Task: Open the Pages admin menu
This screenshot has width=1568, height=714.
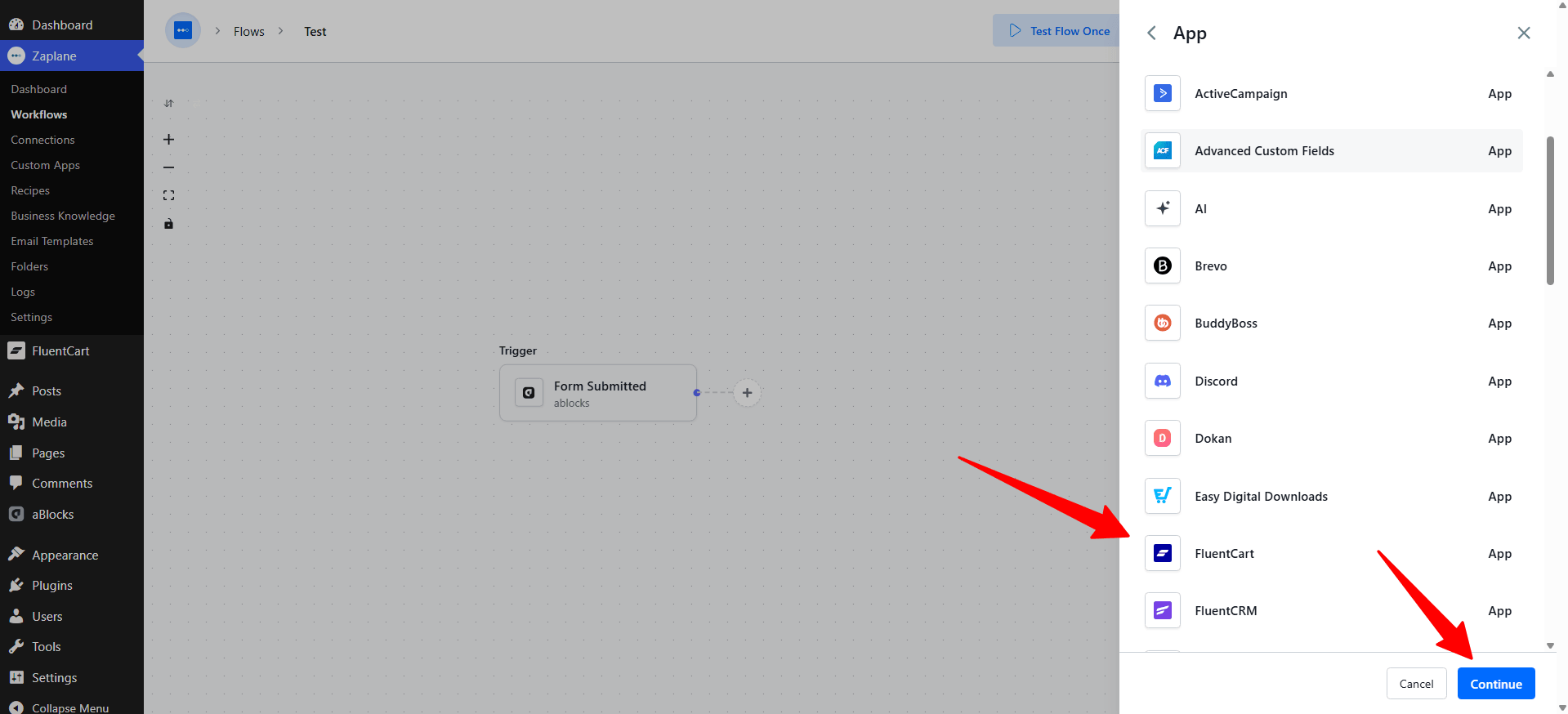Action: [x=72, y=453]
